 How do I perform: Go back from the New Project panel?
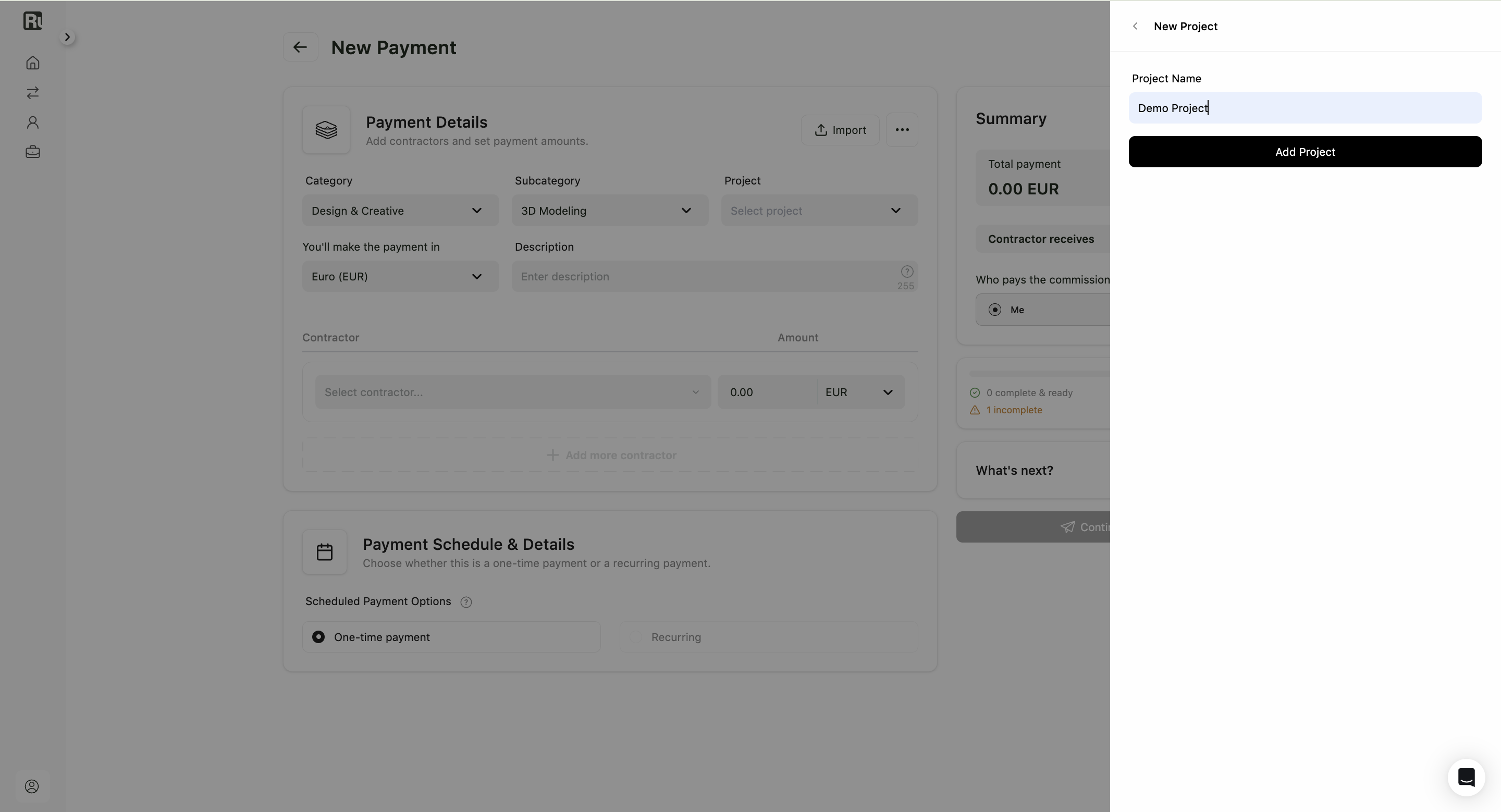(x=1135, y=26)
